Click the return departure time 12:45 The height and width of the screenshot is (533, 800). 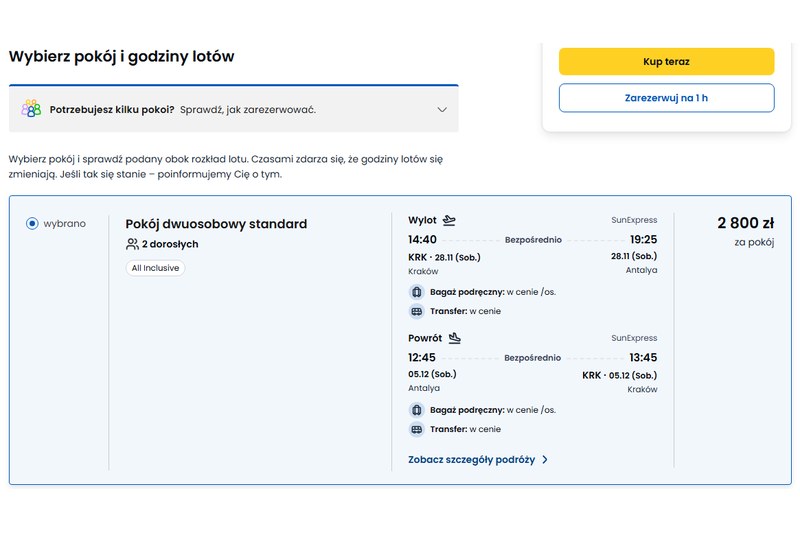[x=422, y=358]
